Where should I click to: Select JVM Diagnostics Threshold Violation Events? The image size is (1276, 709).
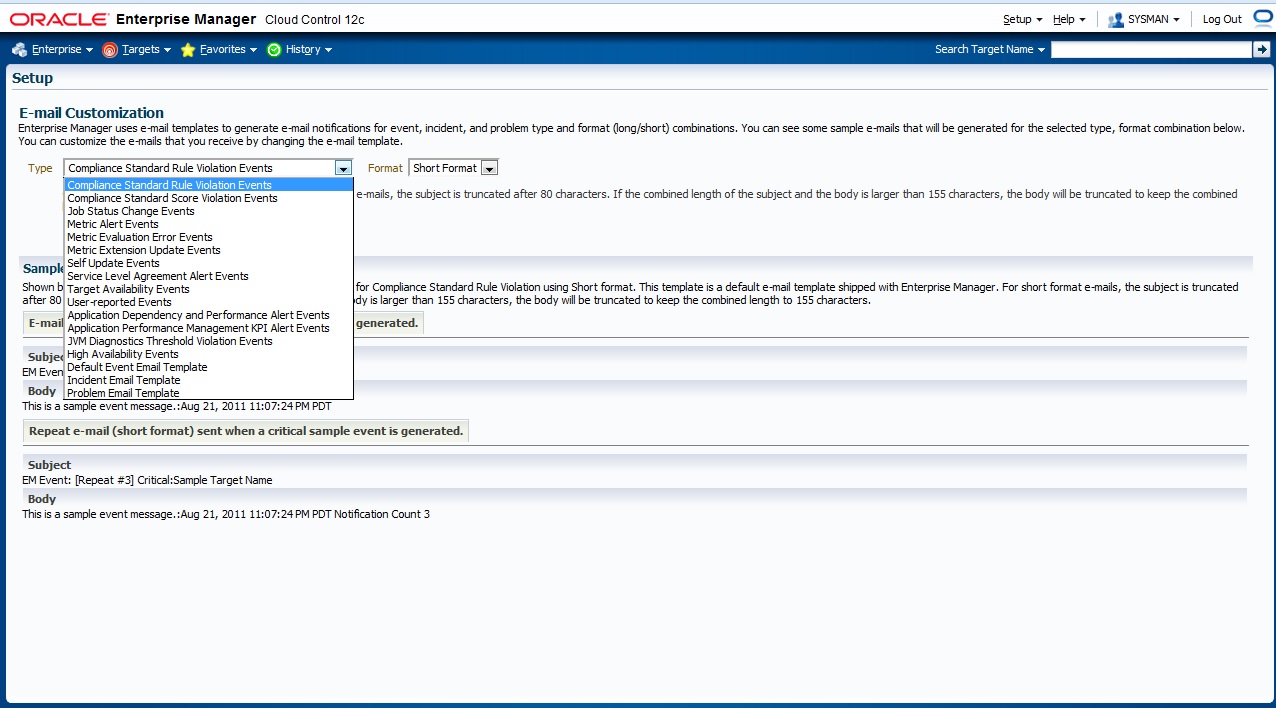(x=208, y=341)
